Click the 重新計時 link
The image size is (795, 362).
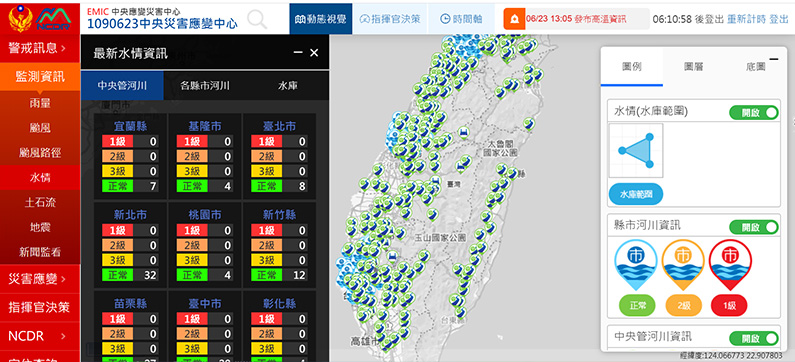[746, 19]
